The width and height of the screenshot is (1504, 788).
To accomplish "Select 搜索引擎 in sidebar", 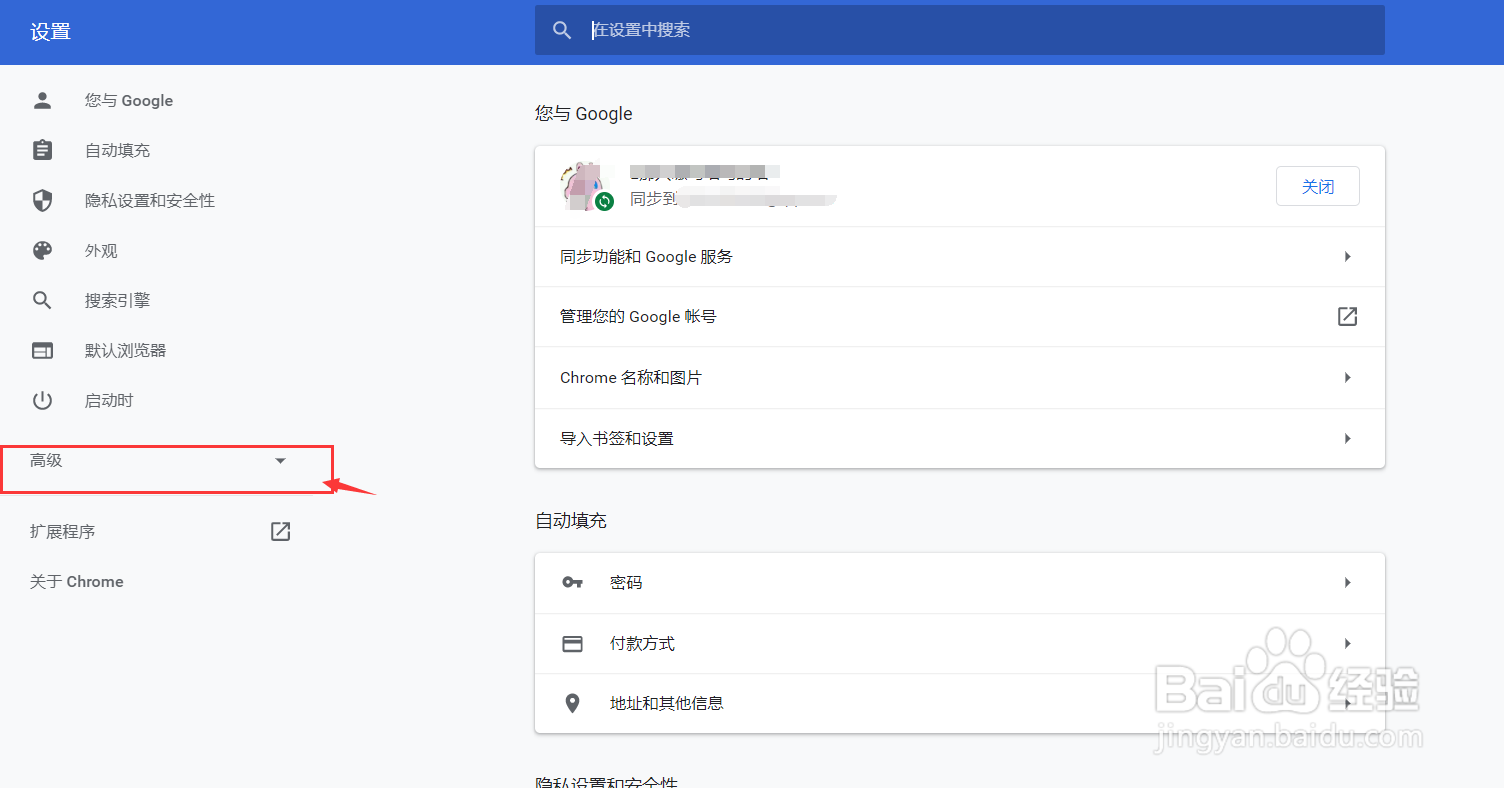I will (117, 300).
